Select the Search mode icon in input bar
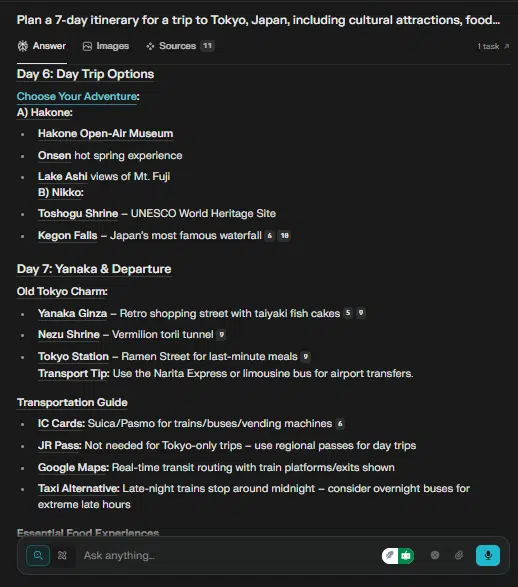Image resolution: width=518 pixels, height=587 pixels. [38, 555]
